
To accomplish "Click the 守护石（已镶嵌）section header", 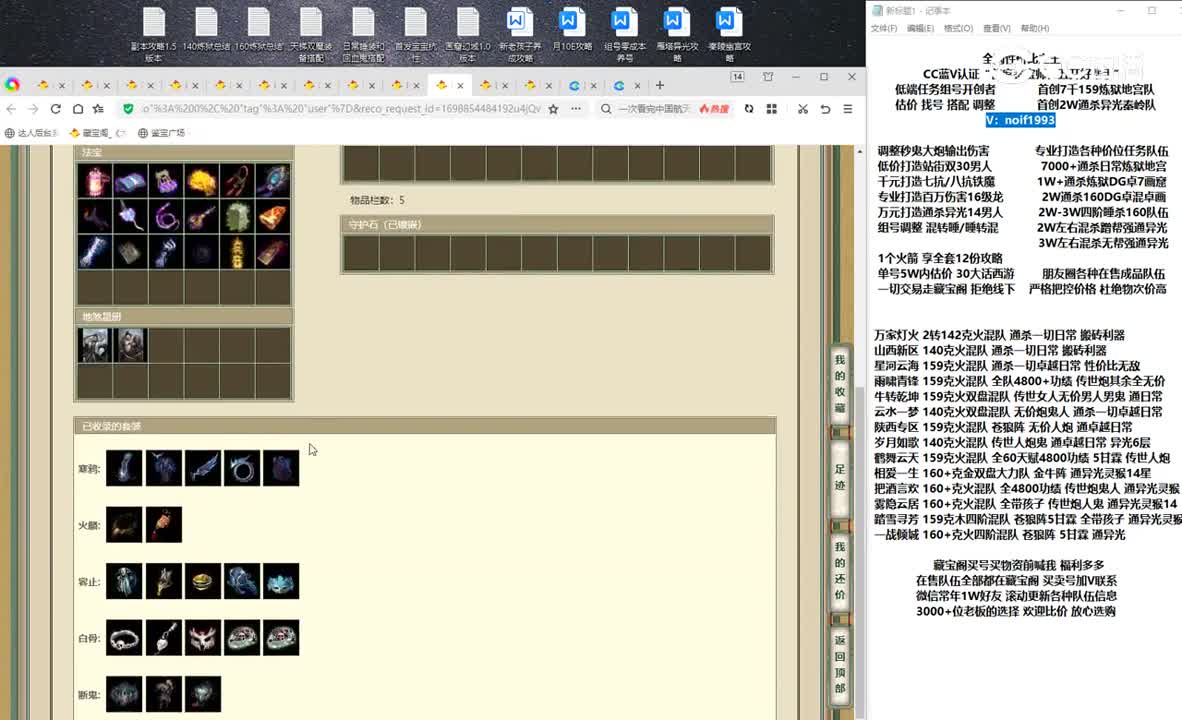I will [557, 225].
